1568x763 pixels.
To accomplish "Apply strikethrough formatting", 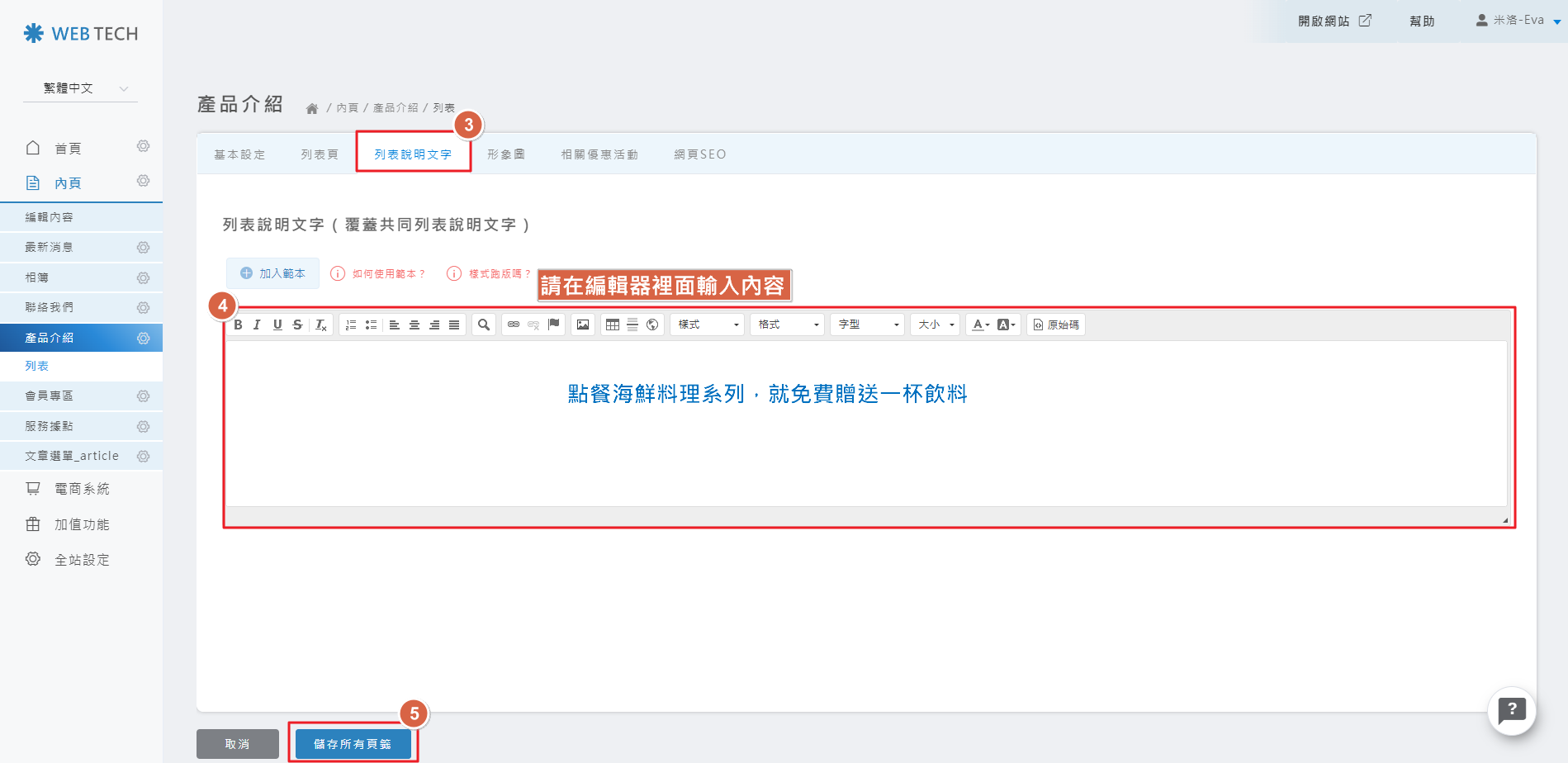I will coord(297,325).
